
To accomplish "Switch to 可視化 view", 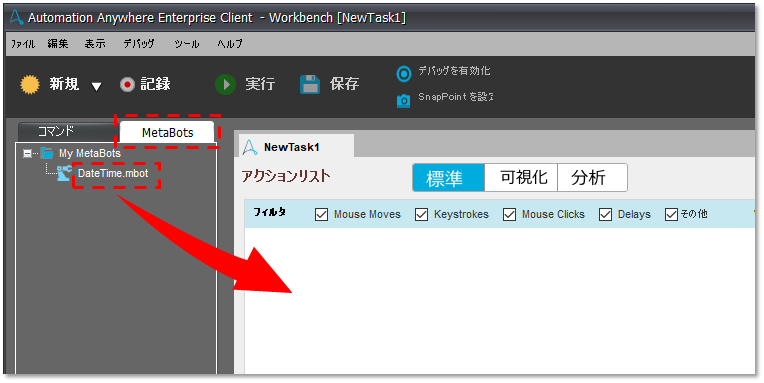I will [521, 178].
